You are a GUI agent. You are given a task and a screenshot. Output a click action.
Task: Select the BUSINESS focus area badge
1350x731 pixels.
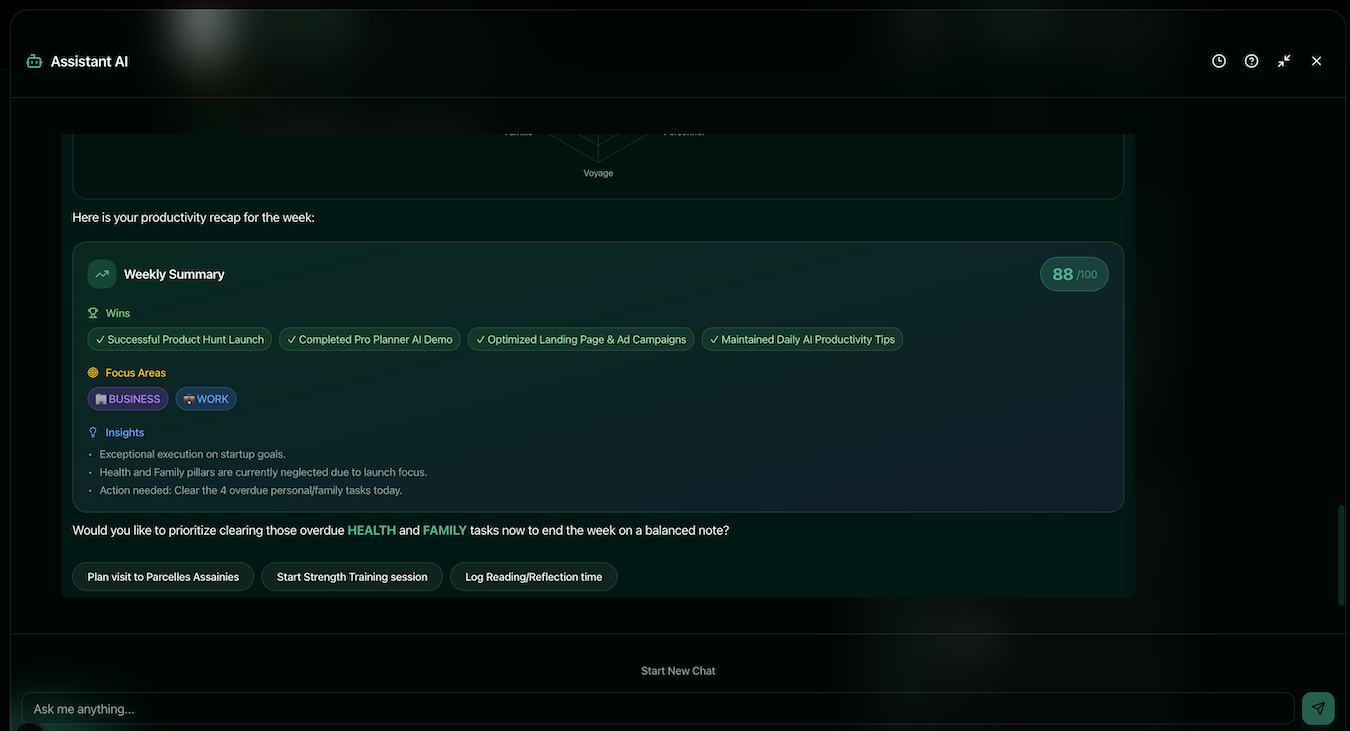coord(127,398)
